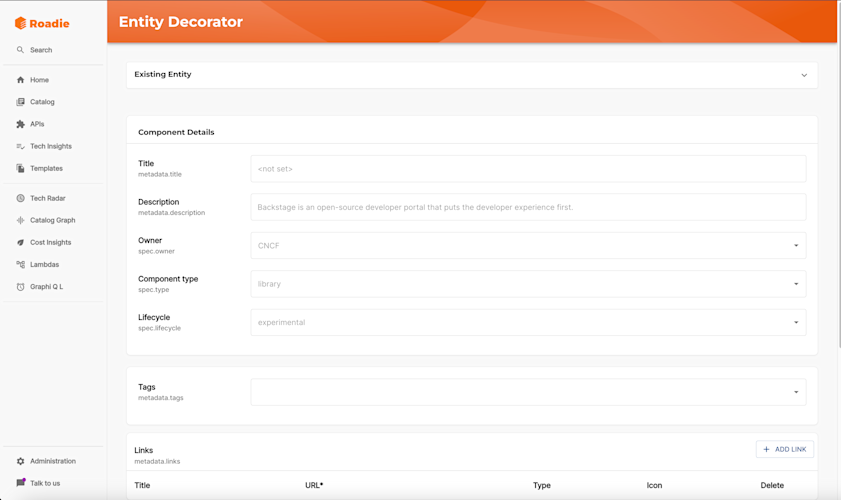
Task: Click the spec.owner label
Action: coord(156,251)
